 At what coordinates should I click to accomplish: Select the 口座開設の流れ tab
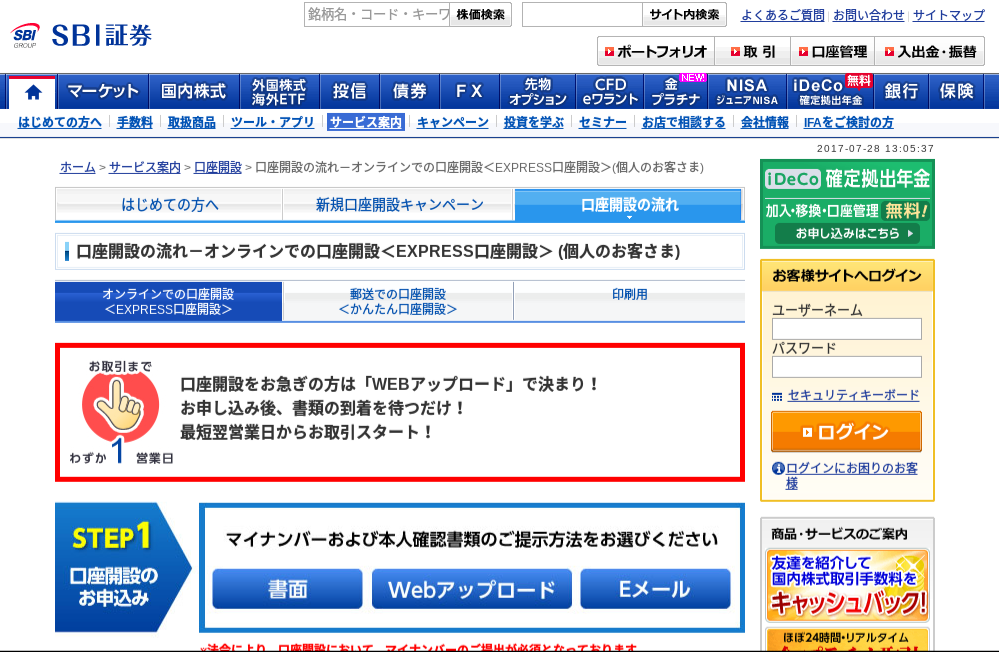[x=629, y=205]
